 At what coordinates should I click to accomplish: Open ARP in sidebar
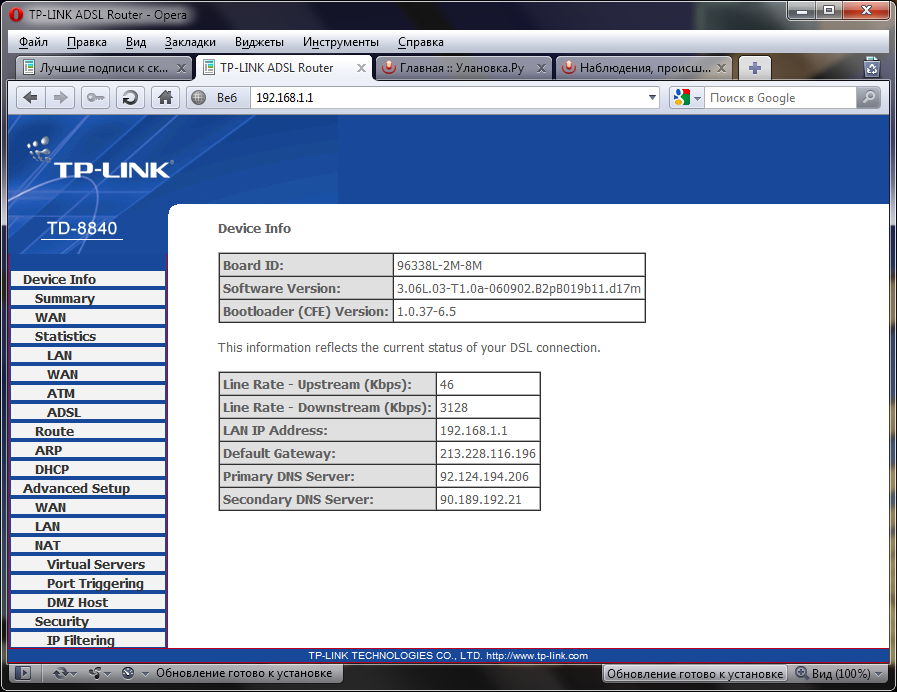coord(88,450)
